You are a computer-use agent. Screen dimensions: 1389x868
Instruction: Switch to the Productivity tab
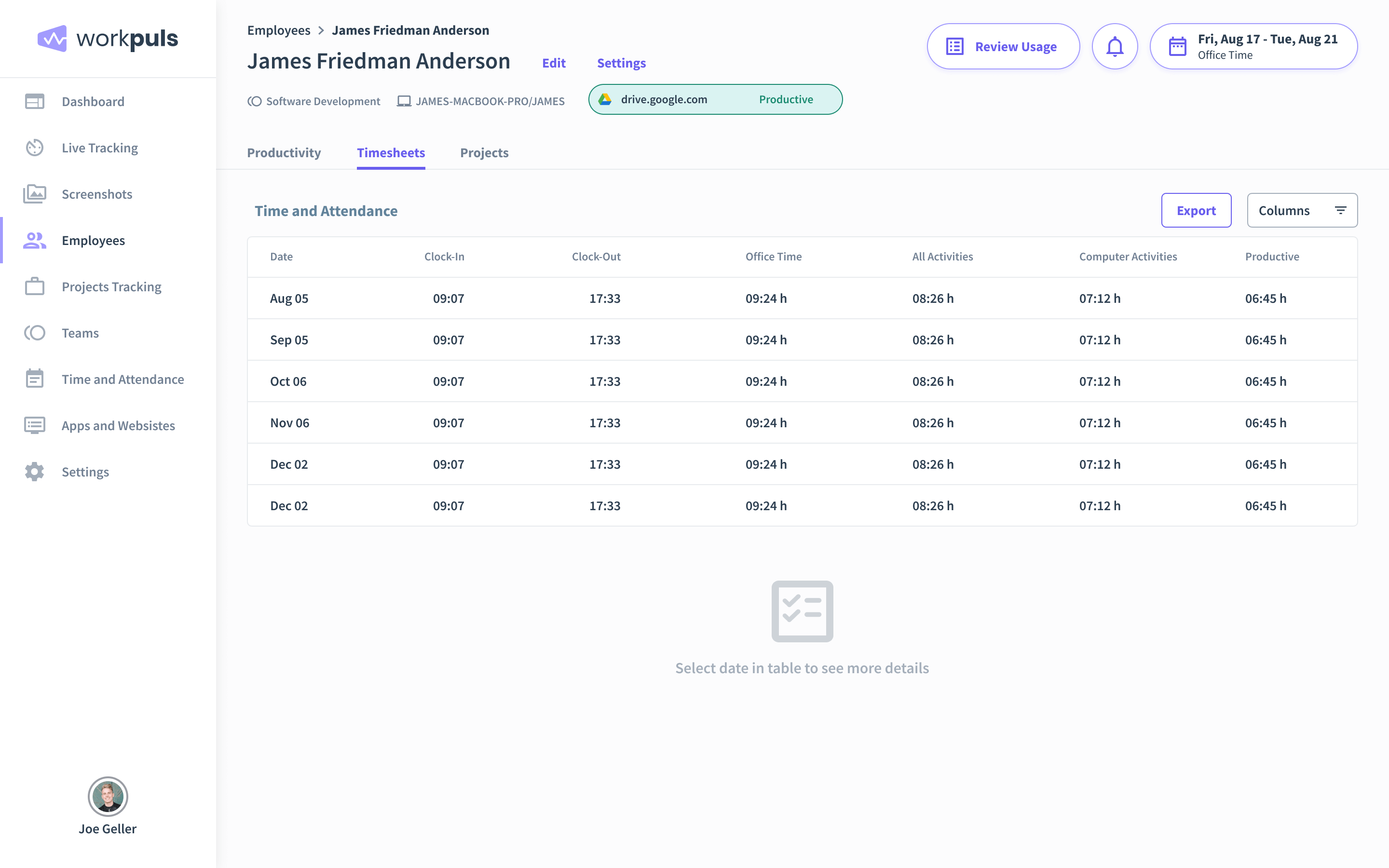tap(284, 153)
